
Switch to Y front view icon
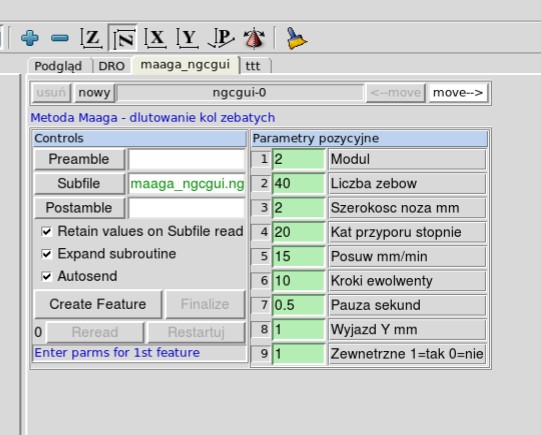tap(188, 38)
